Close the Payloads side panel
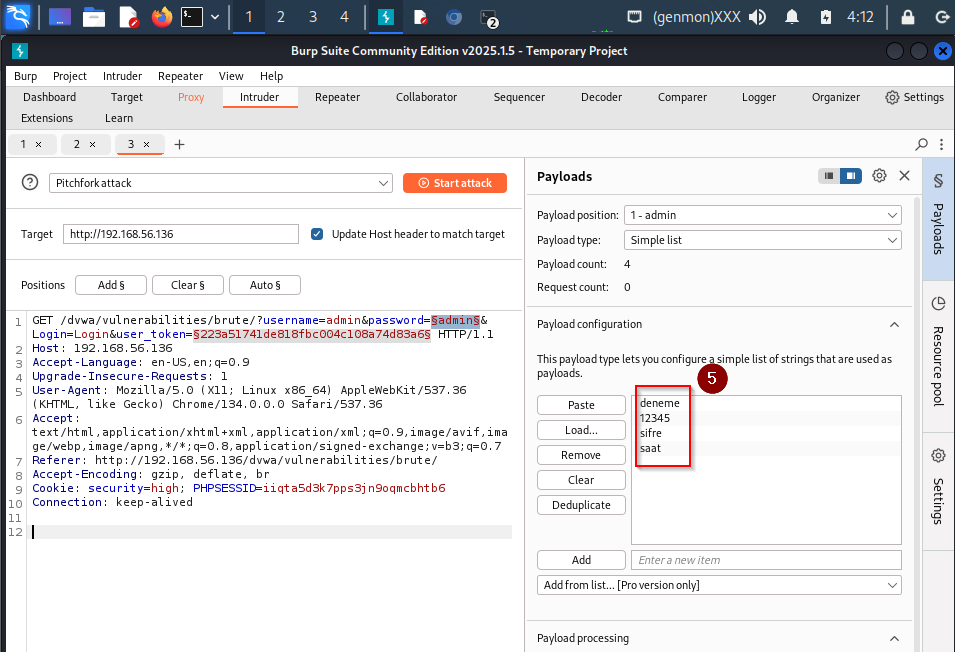 pyautogui.click(x=904, y=176)
